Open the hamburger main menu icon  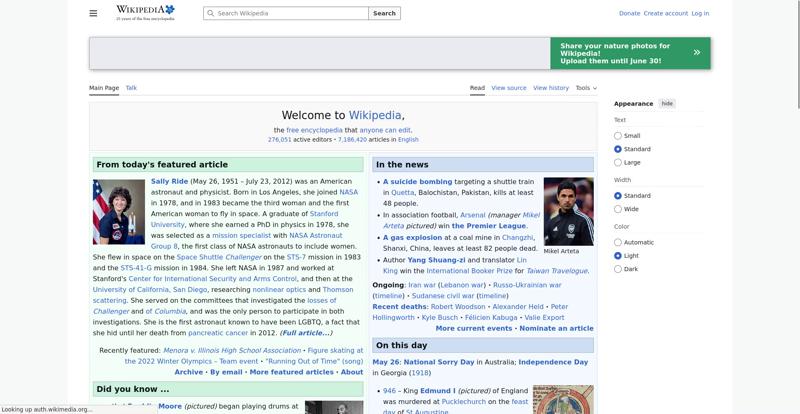pos(93,13)
